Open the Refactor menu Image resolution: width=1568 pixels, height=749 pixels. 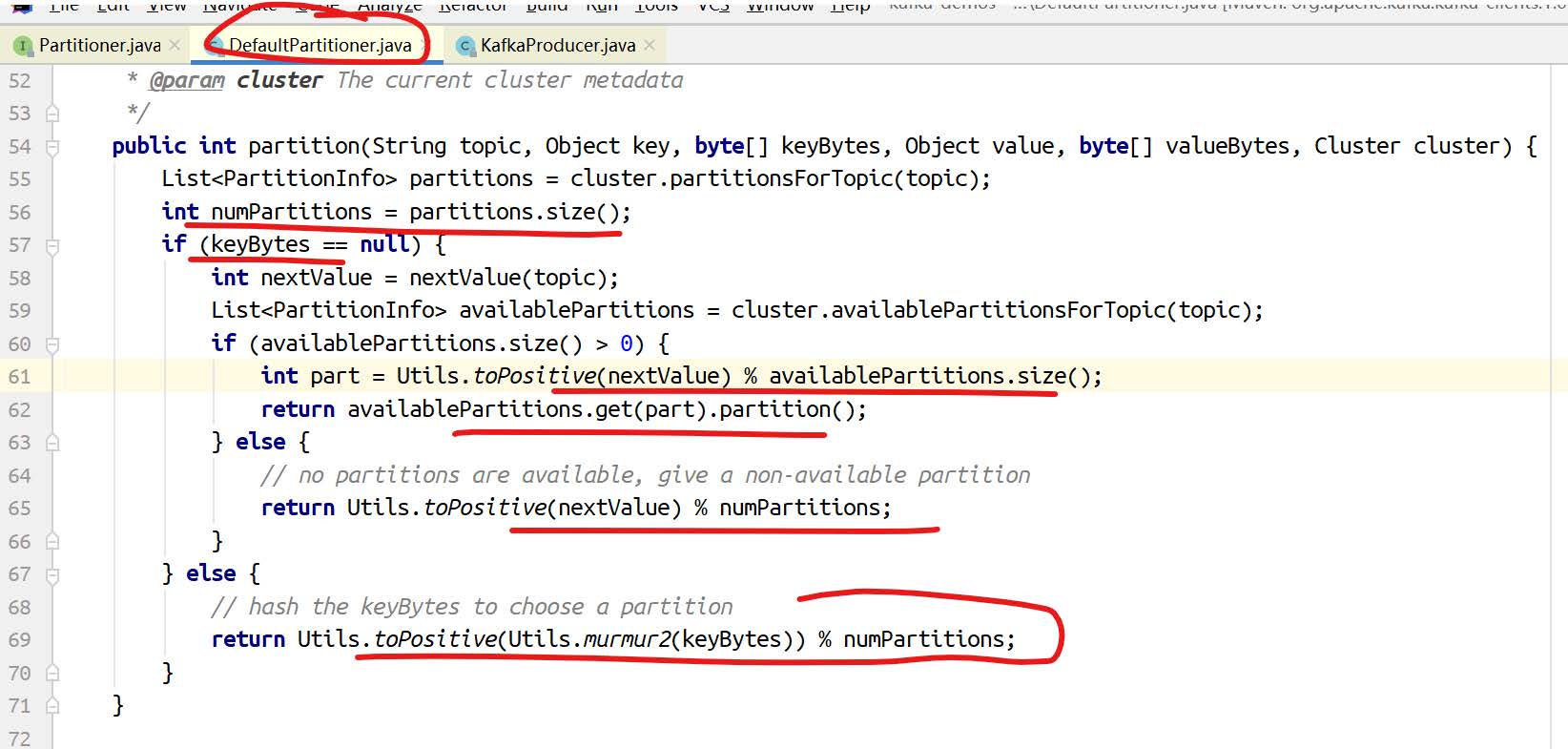(473, 6)
